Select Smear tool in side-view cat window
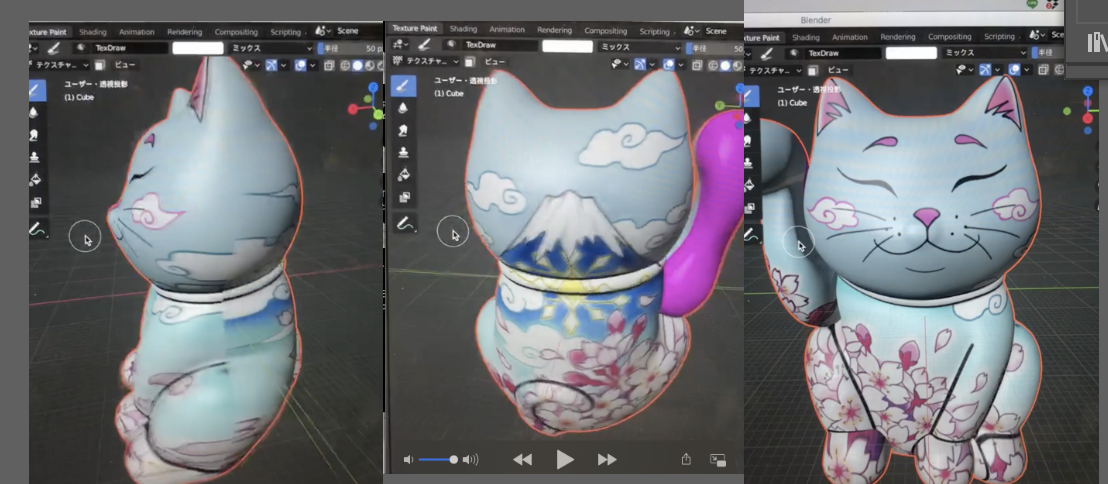Image resolution: width=1108 pixels, height=484 pixels. tap(34, 135)
